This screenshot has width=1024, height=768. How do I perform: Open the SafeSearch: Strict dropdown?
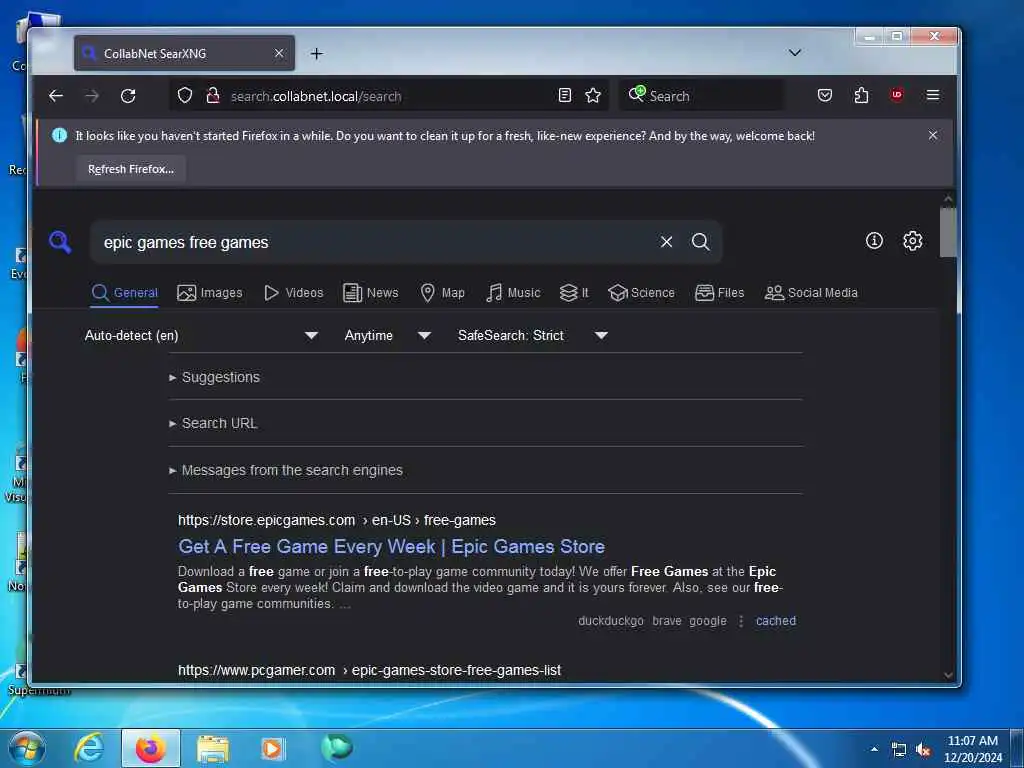[x=533, y=336]
